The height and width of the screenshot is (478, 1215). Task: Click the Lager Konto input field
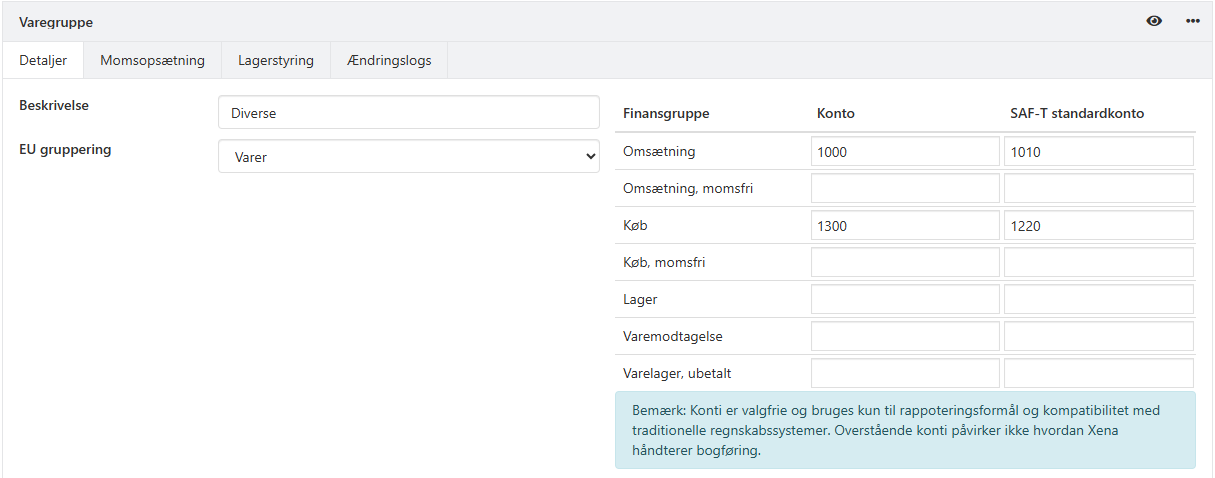[905, 300]
